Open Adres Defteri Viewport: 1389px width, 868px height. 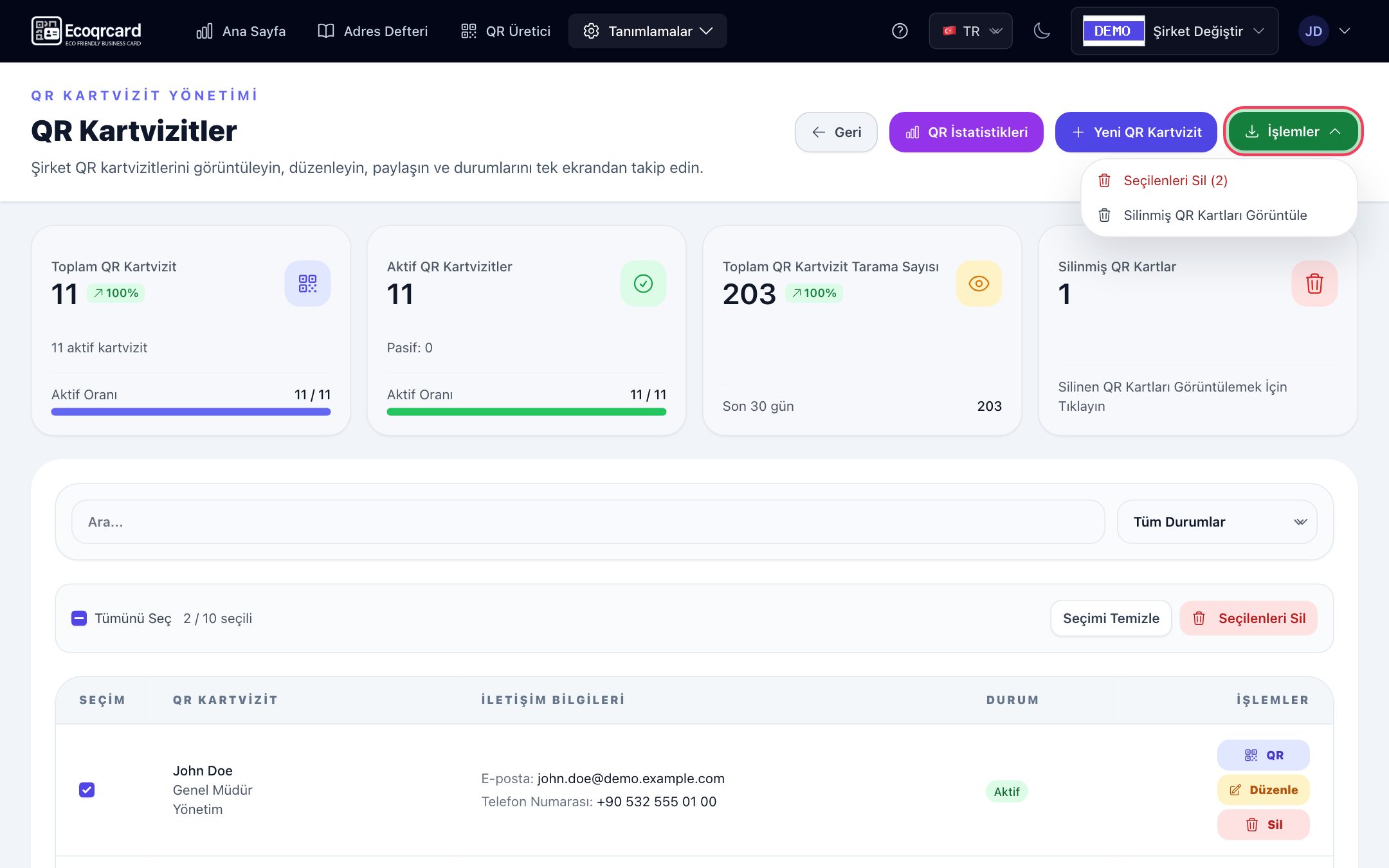point(373,31)
